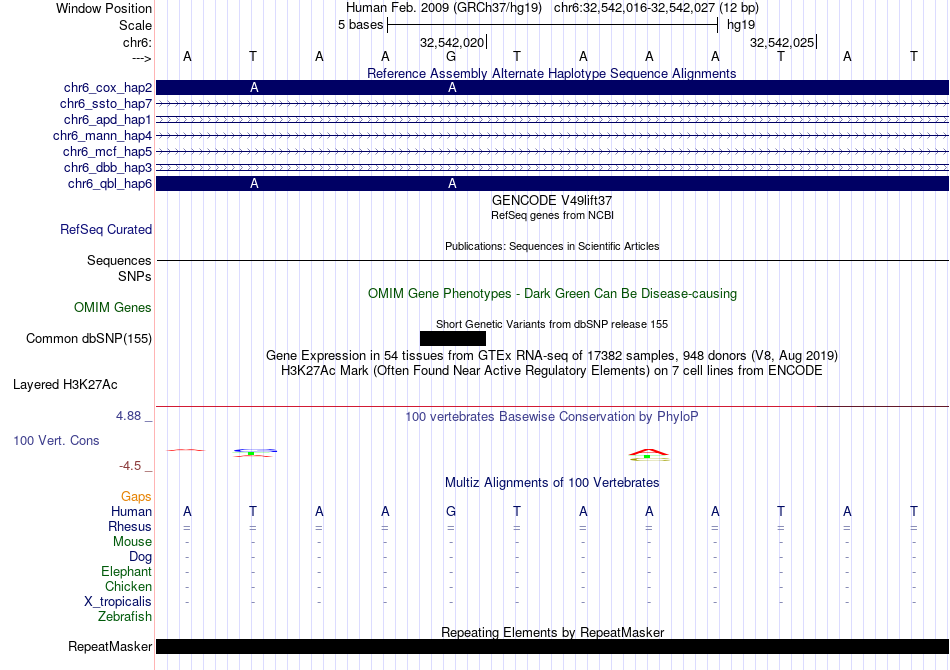
Task: Click the 4.88 PhyloP upper scale value
Action: (128, 416)
